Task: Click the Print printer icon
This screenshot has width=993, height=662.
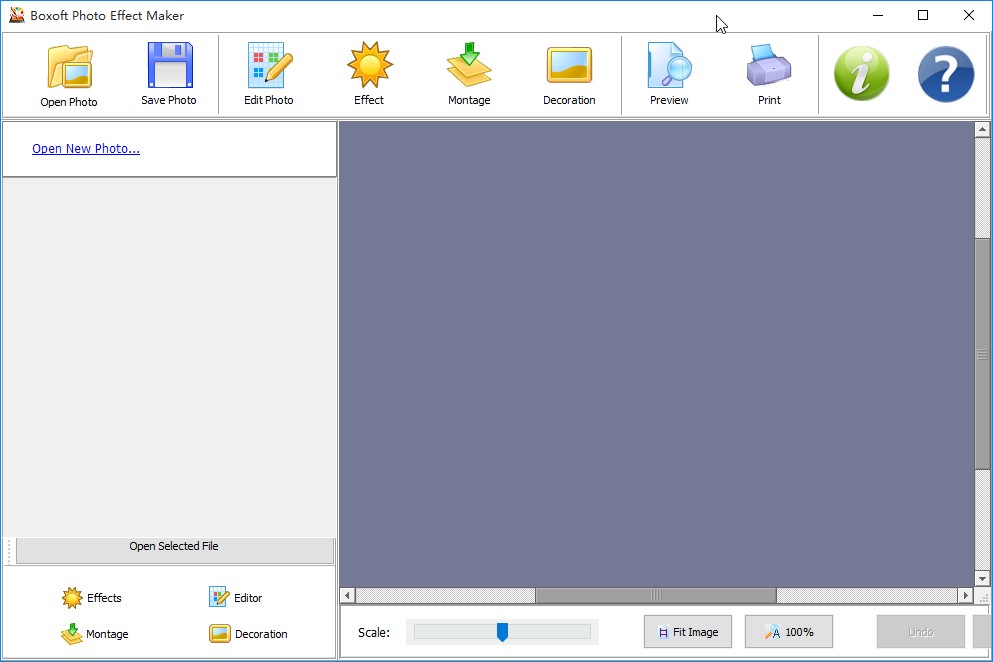Action: click(x=769, y=74)
